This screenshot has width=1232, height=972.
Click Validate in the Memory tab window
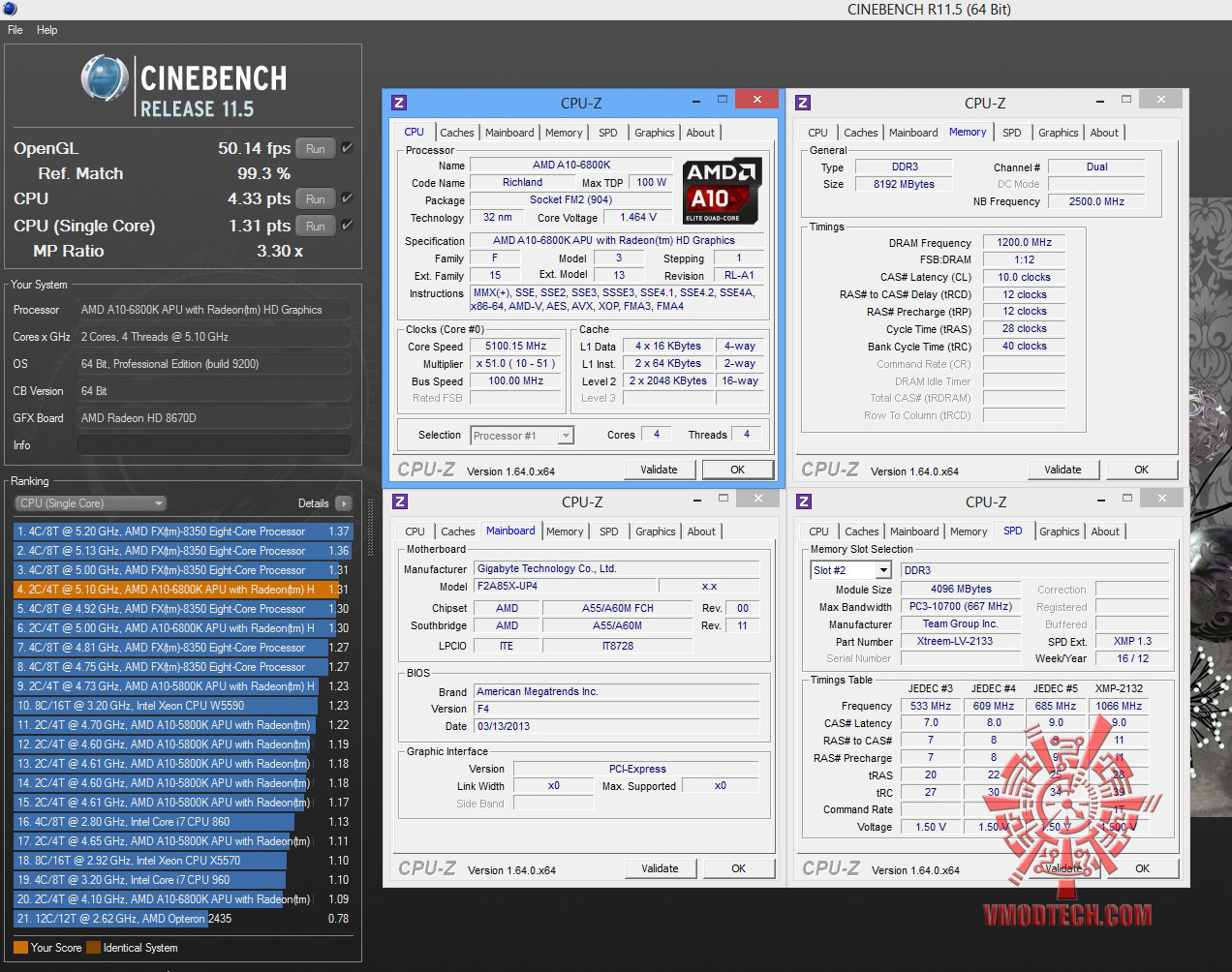(1063, 470)
